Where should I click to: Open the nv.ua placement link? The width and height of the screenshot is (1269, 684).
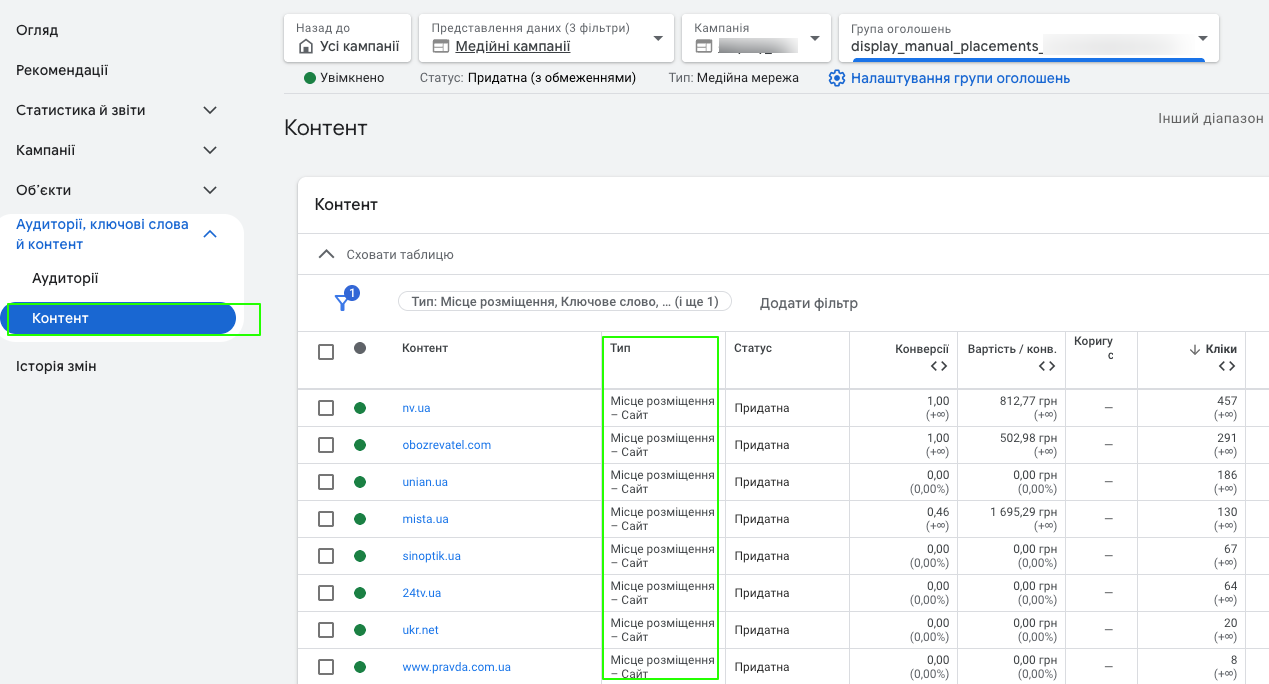pos(416,408)
